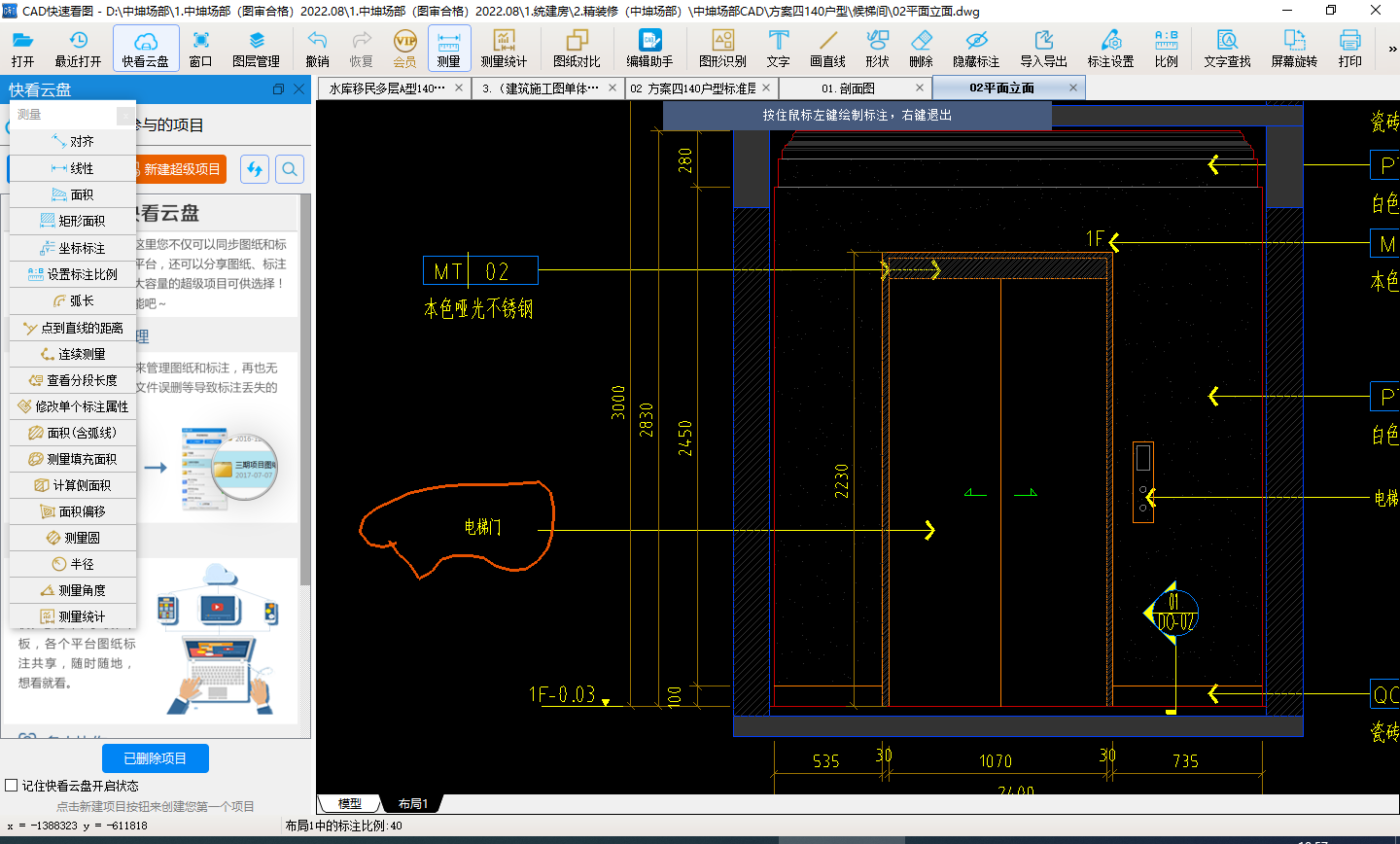Close the 快看云盘 side panel
Screen dimensions: 1400x844
click(x=298, y=88)
